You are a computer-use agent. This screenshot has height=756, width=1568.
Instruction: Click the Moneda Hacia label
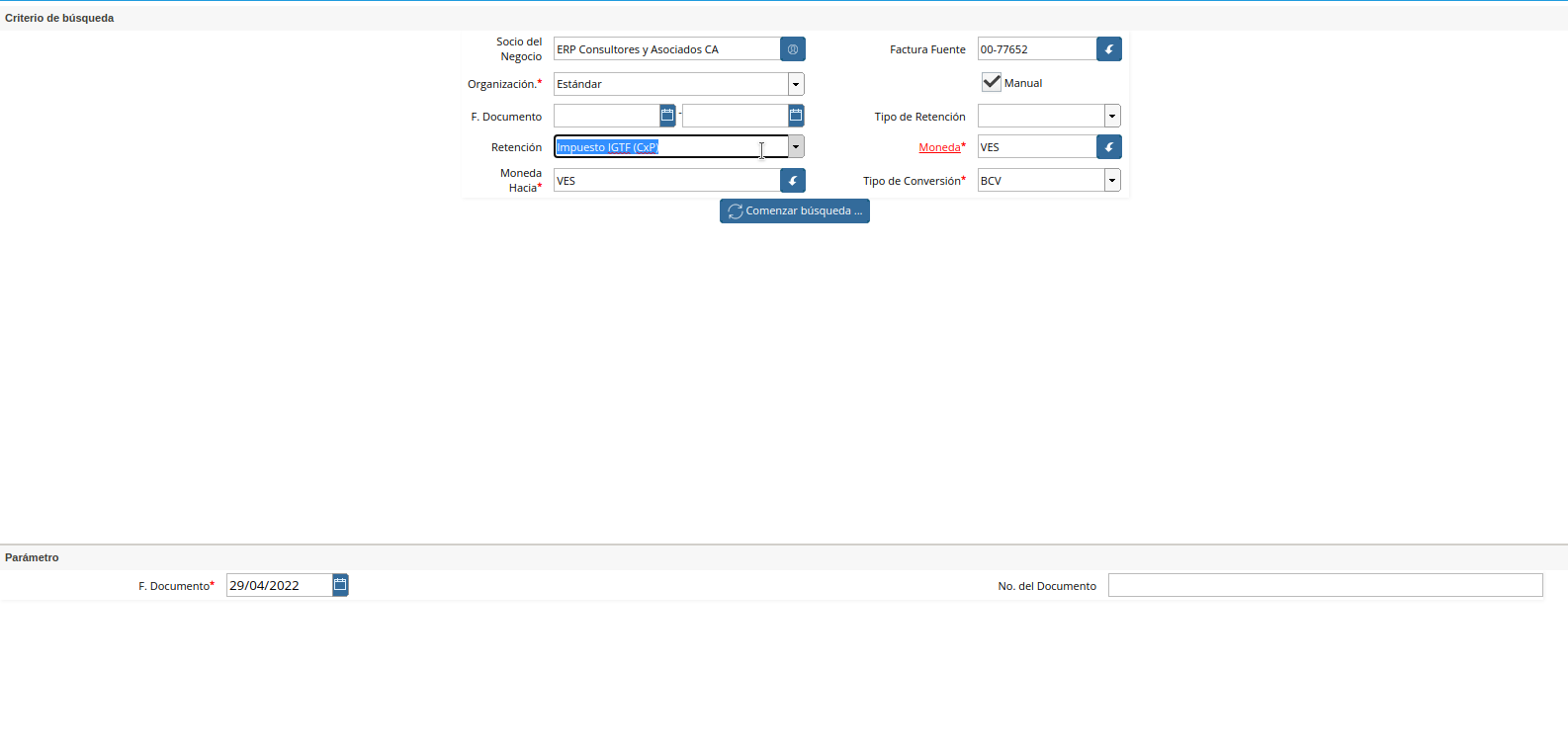coord(521,181)
